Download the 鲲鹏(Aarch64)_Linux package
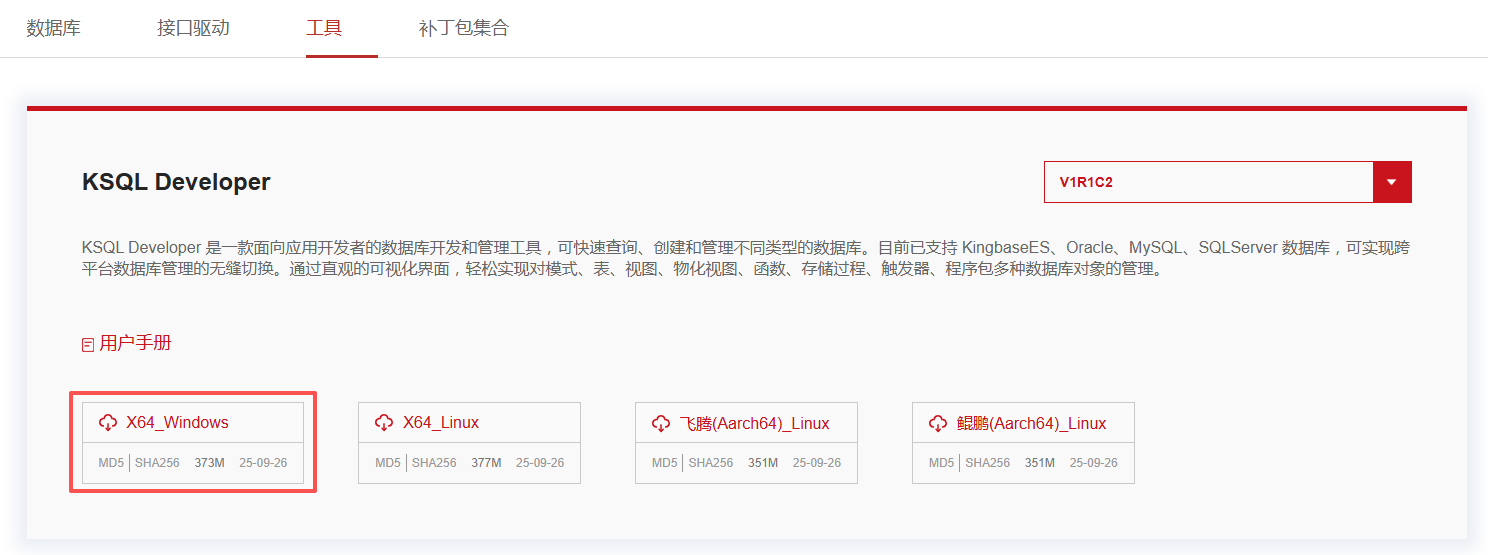 click(x=1031, y=423)
